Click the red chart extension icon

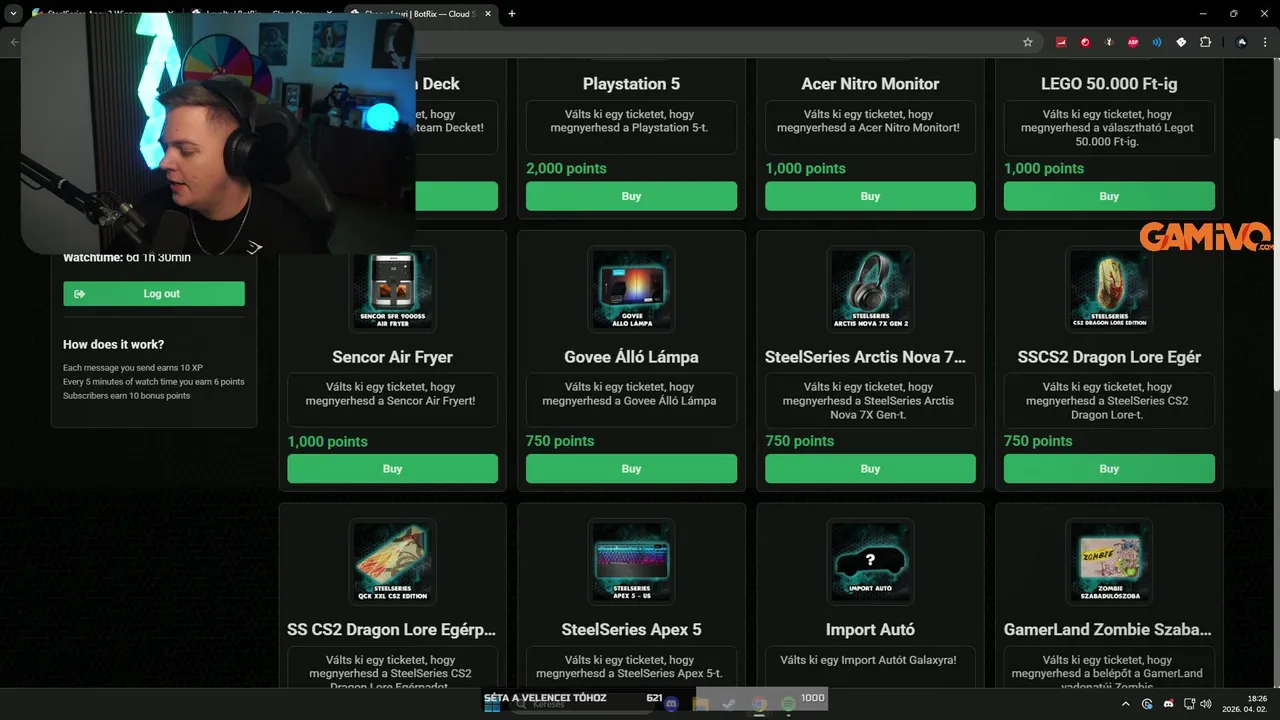click(1061, 42)
